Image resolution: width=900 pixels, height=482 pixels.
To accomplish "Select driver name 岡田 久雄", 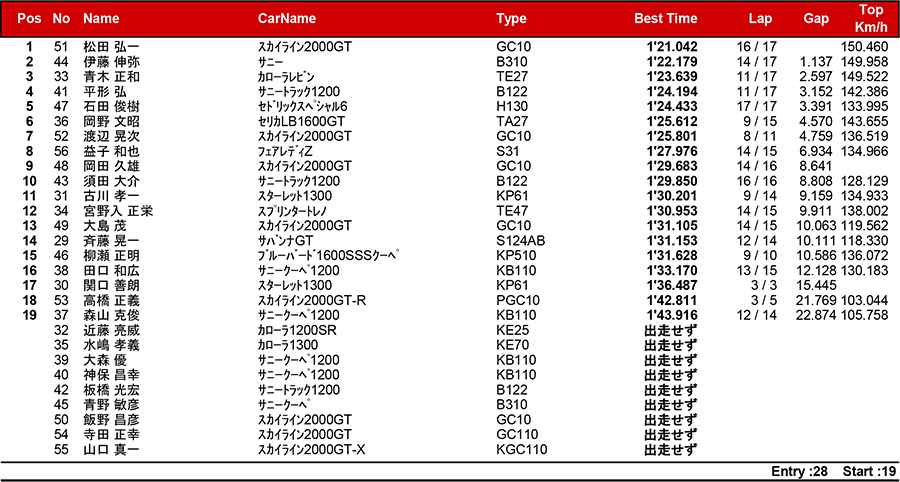I will [111, 166].
